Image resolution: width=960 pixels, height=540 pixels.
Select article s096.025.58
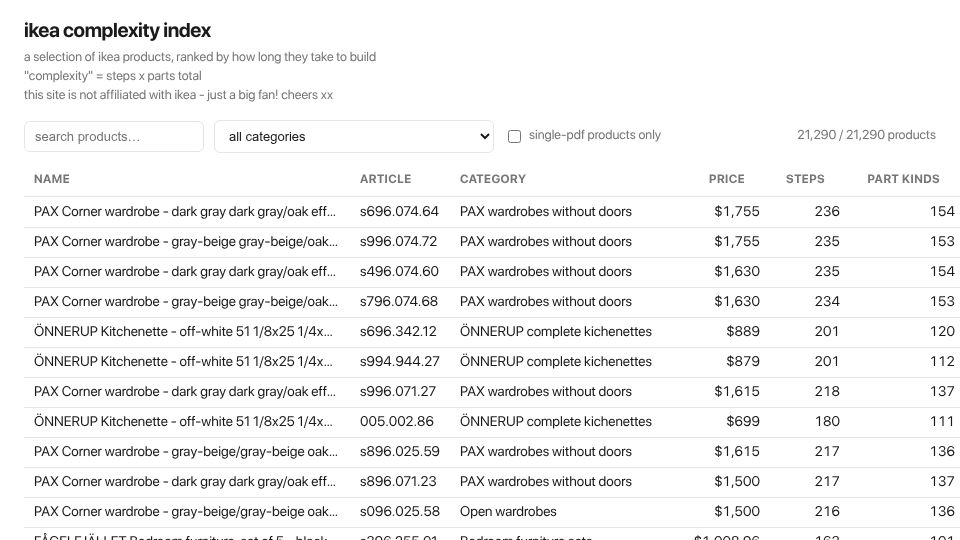(x=400, y=511)
